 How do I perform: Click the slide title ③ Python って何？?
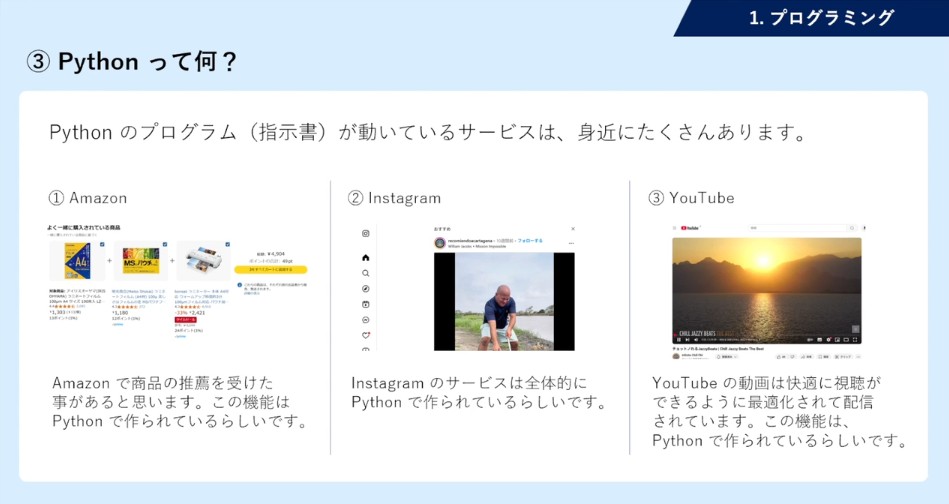tap(131, 62)
